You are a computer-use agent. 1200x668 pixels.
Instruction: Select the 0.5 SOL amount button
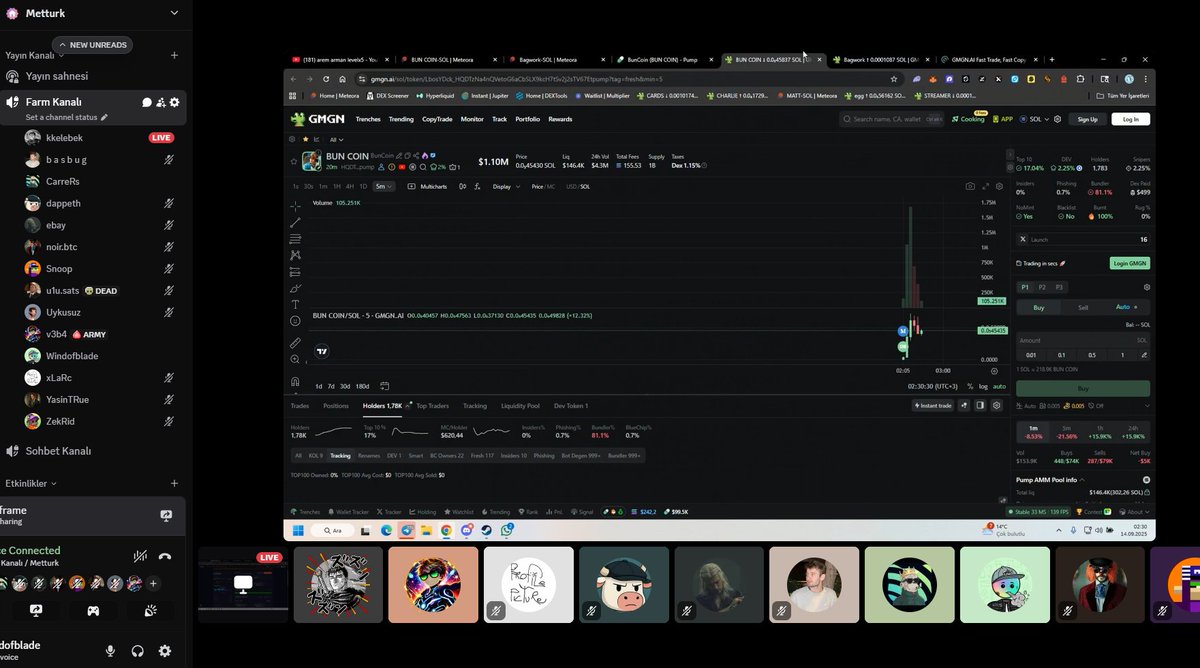(1092, 355)
